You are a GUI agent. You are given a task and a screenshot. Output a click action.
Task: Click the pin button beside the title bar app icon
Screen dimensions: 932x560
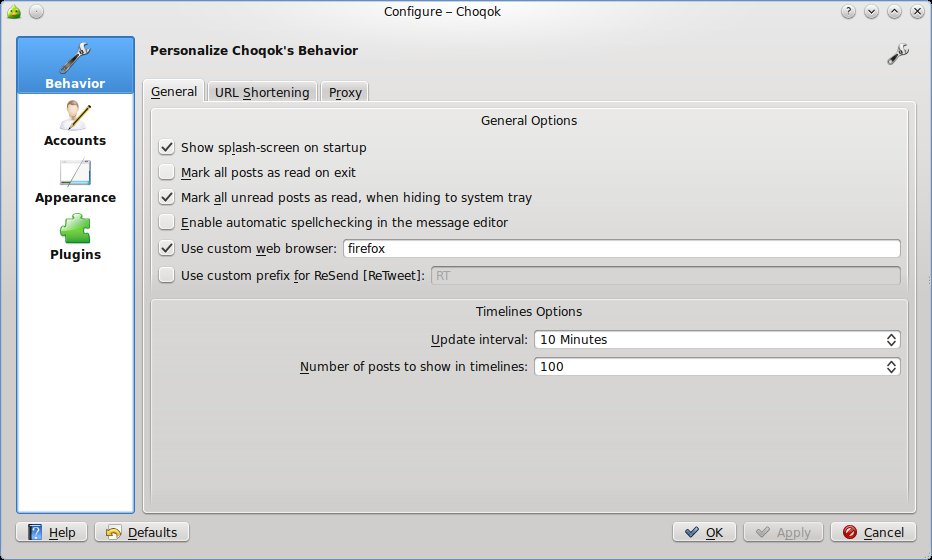[x=36, y=12]
